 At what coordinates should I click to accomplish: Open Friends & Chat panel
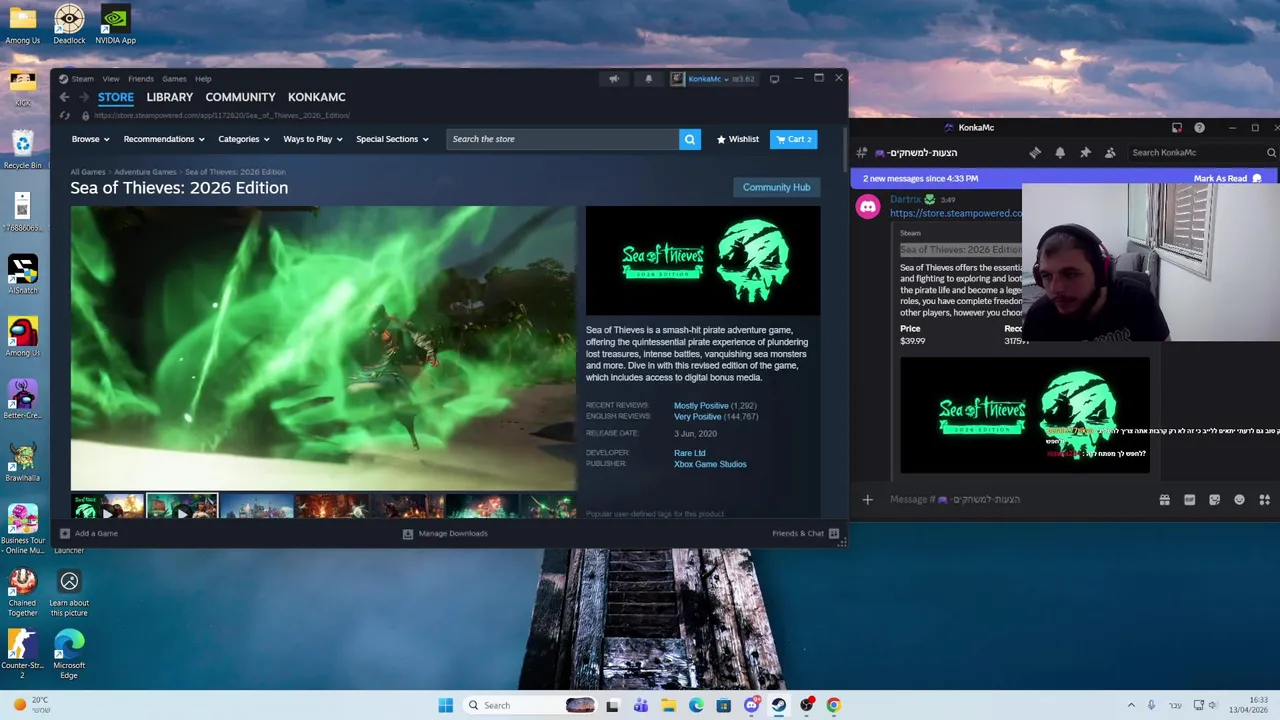[805, 533]
